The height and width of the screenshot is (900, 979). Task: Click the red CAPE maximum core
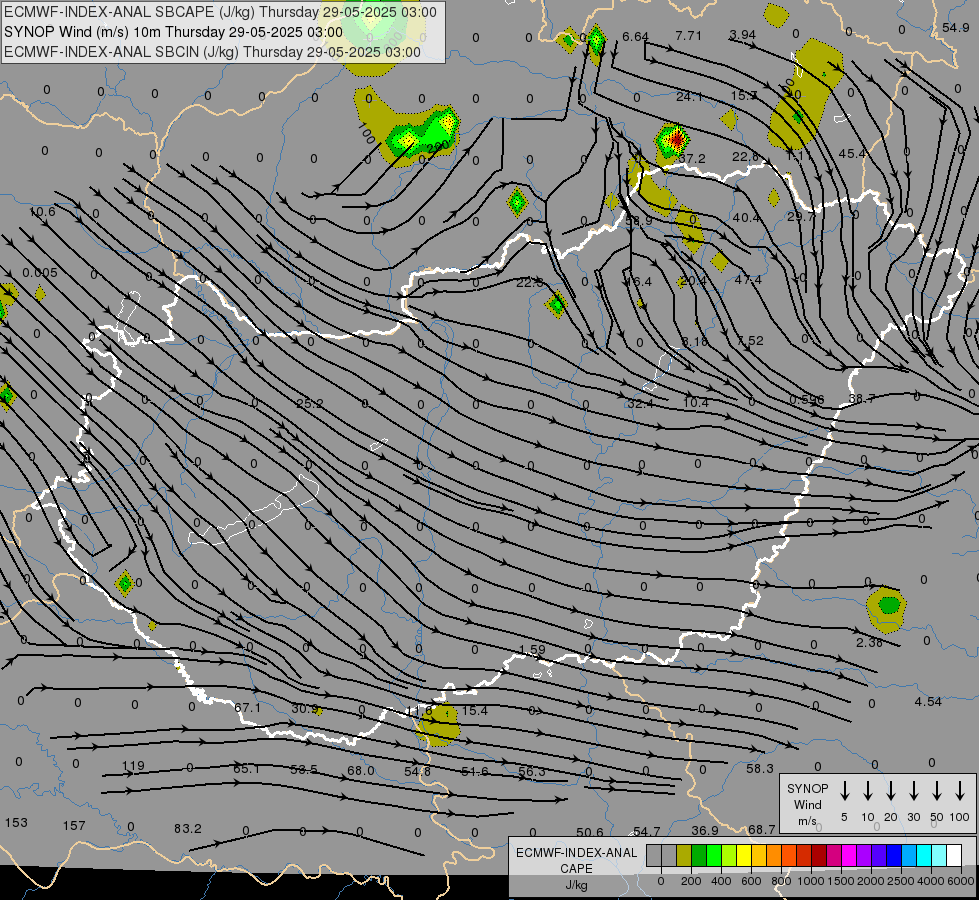point(676,140)
